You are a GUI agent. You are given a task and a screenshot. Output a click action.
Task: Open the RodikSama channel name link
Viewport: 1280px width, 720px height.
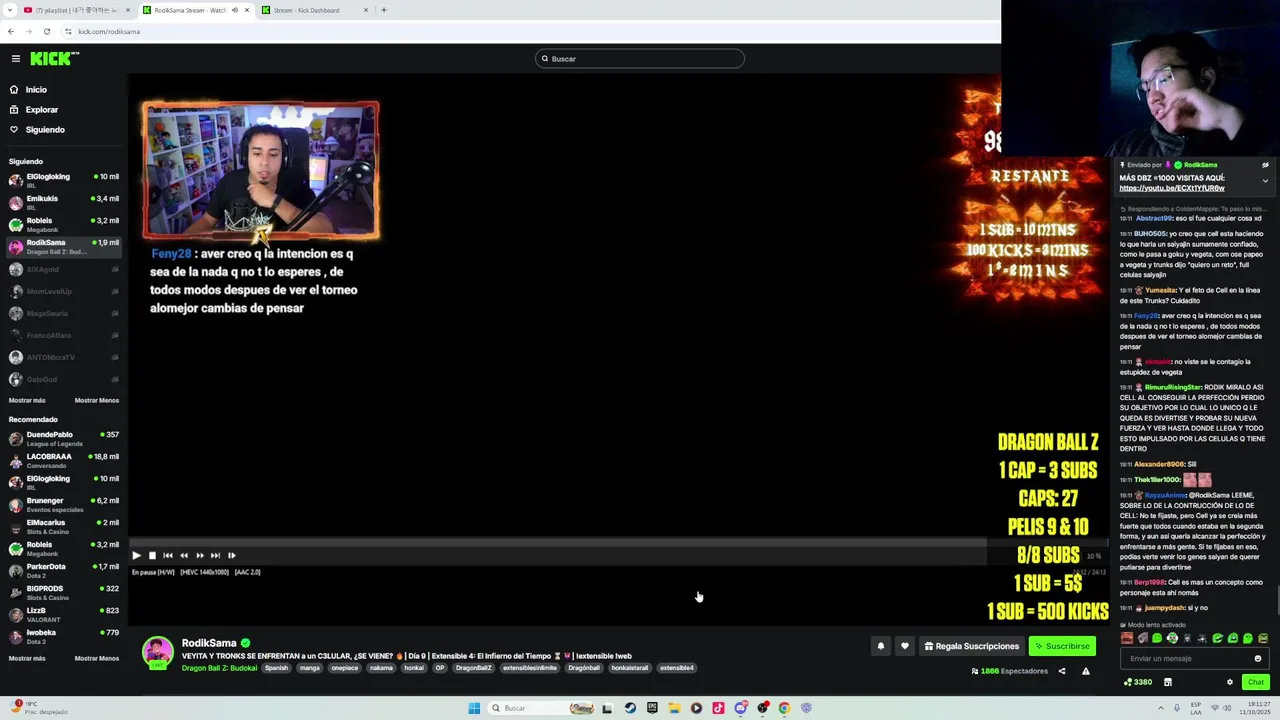[x=209, y=643]
